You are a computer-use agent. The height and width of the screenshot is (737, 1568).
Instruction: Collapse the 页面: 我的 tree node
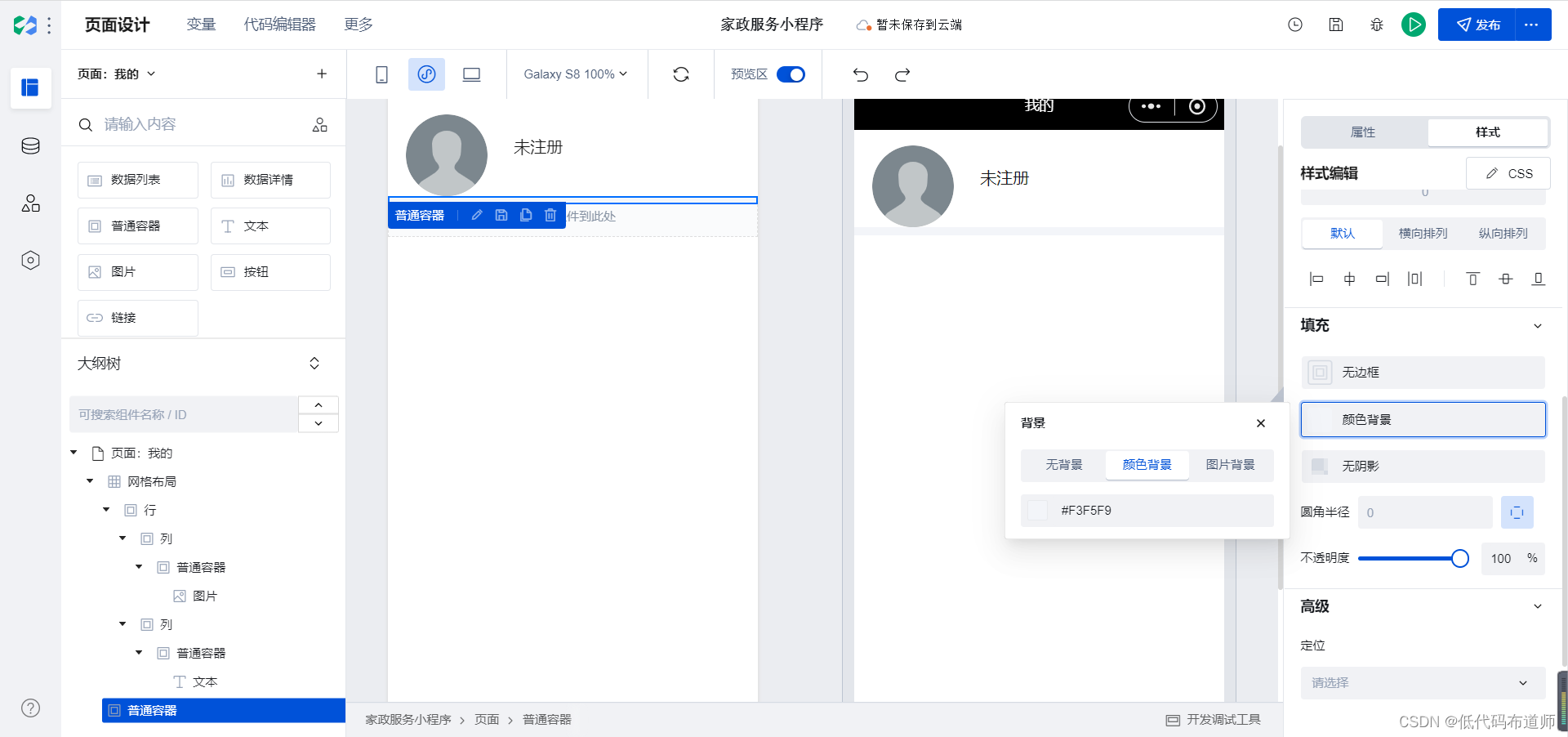(x=73, y=453)
